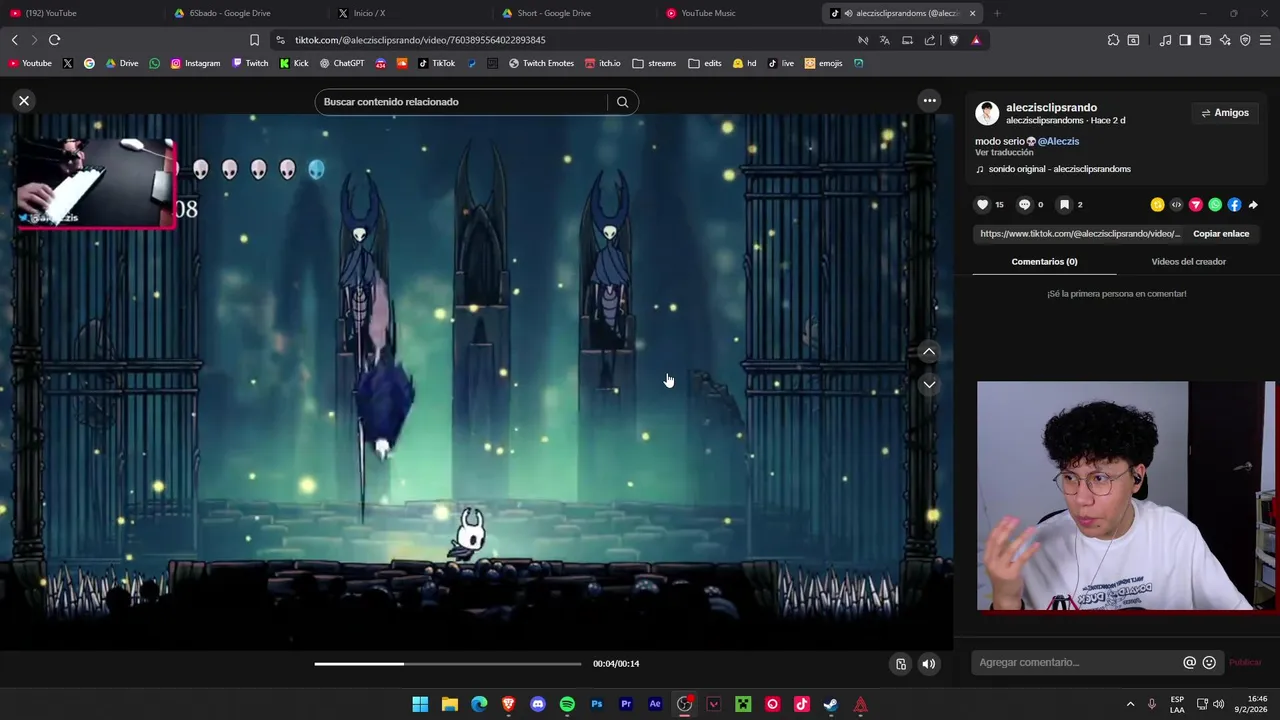Viewport: 1280px width, 720px height.
Task: Open the streams bookmarks folder
Action: 654,63
